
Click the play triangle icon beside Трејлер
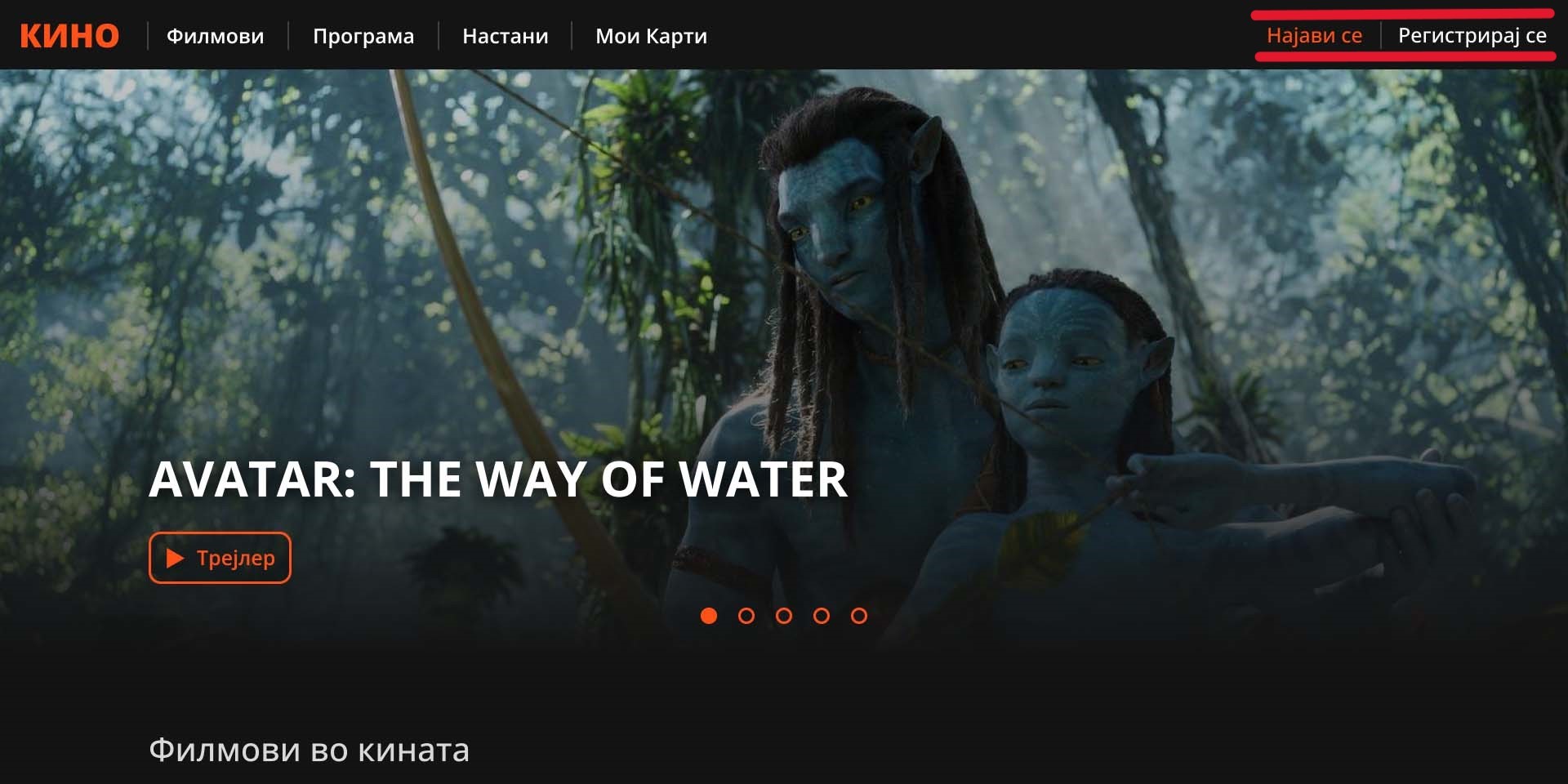point(175,558)
